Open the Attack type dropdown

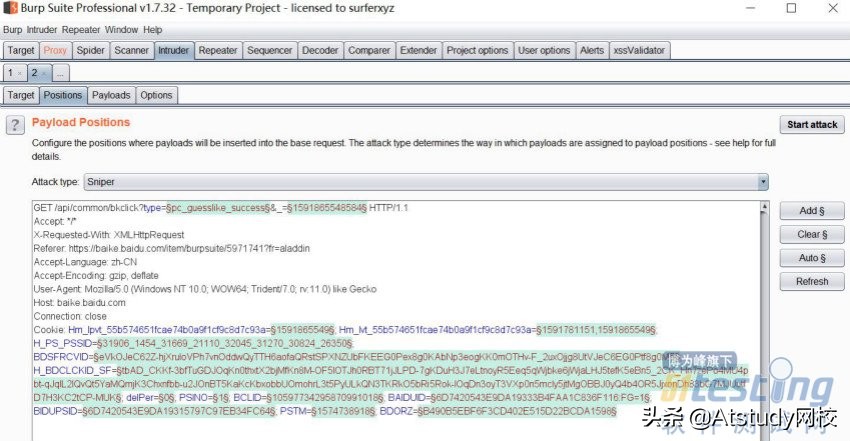(426, 182)
